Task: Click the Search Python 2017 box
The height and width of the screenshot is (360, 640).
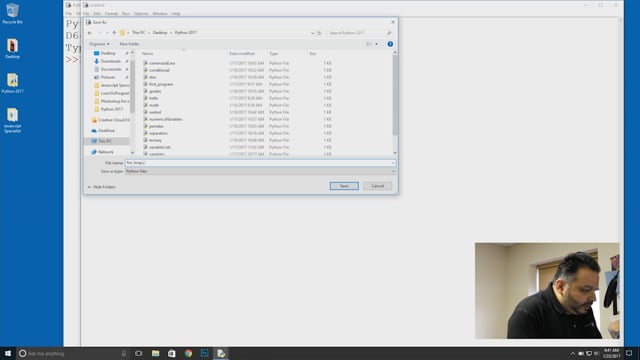Action: click(356, 33)
